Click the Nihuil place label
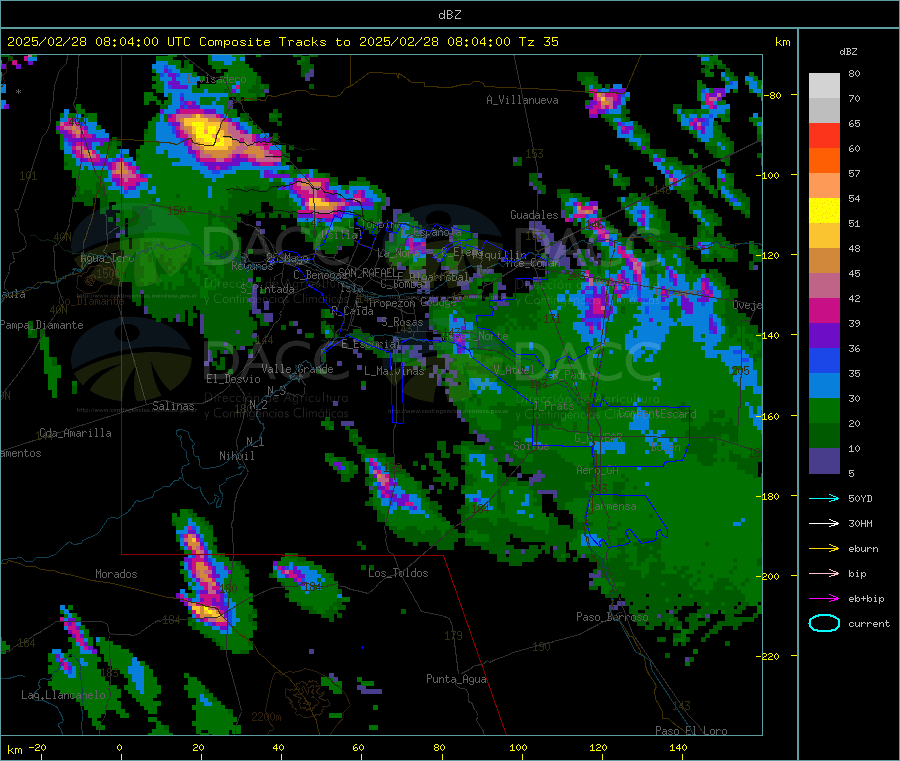This screenshot has width=900, height=761. coord(236,456)
